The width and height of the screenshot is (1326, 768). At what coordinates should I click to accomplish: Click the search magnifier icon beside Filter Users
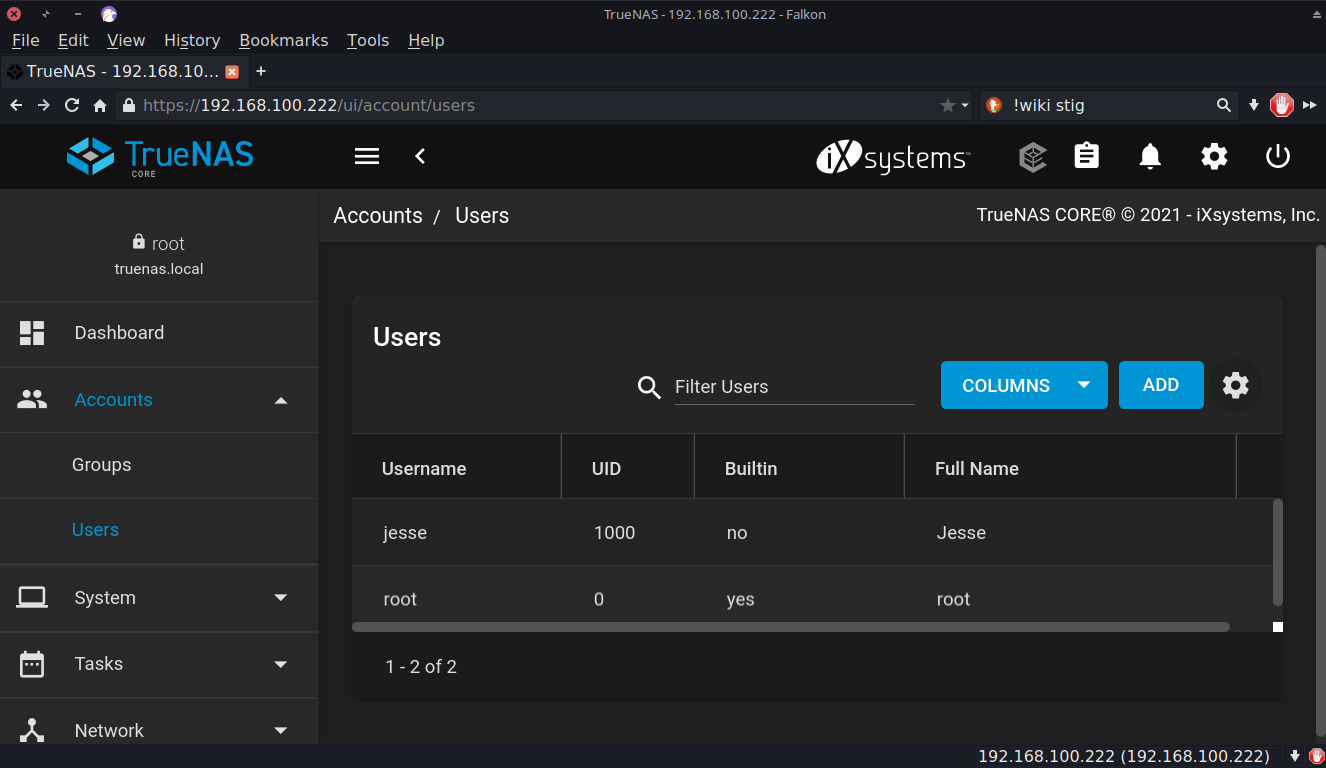pos(650,388)
